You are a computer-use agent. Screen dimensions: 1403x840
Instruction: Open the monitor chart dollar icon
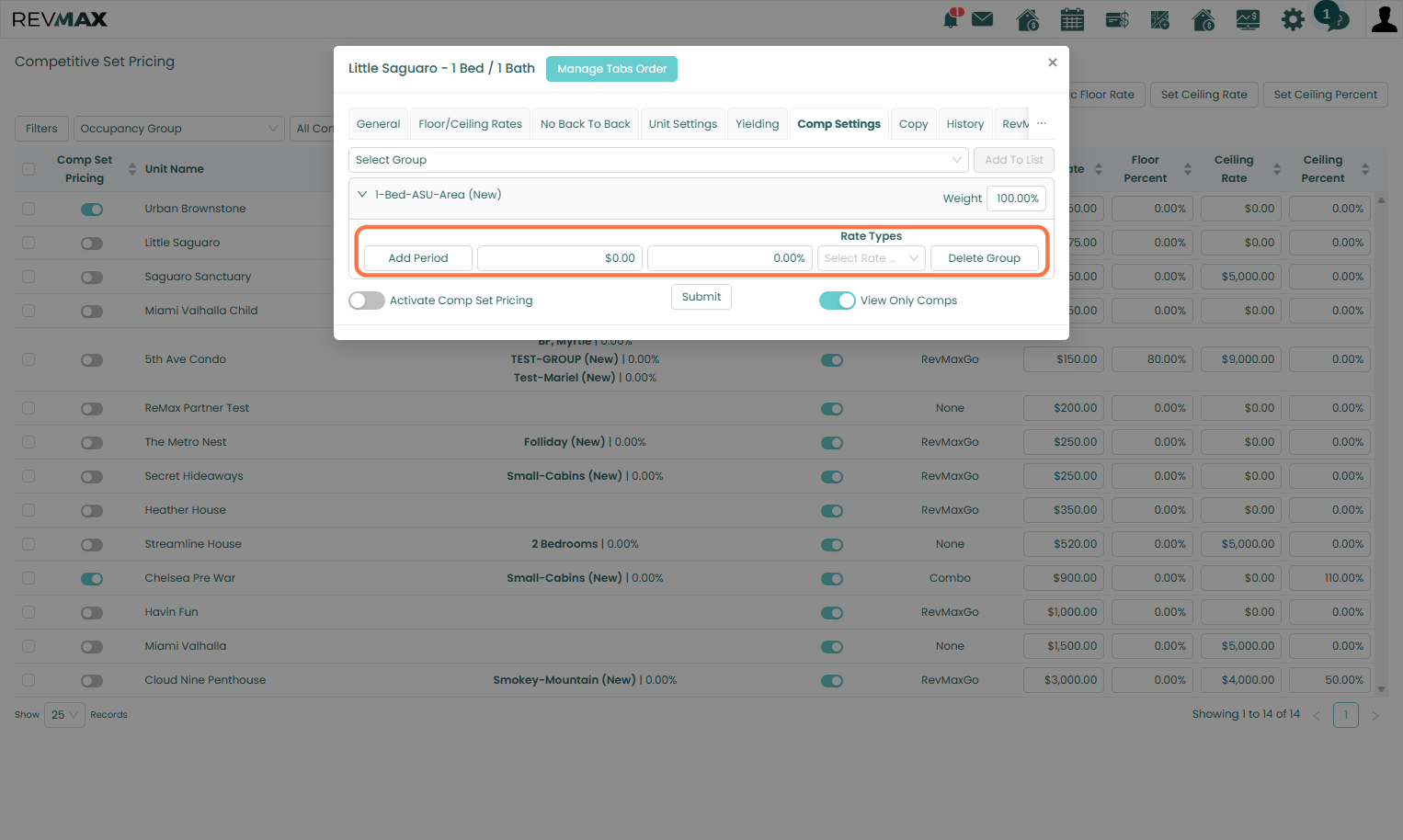1248,19
